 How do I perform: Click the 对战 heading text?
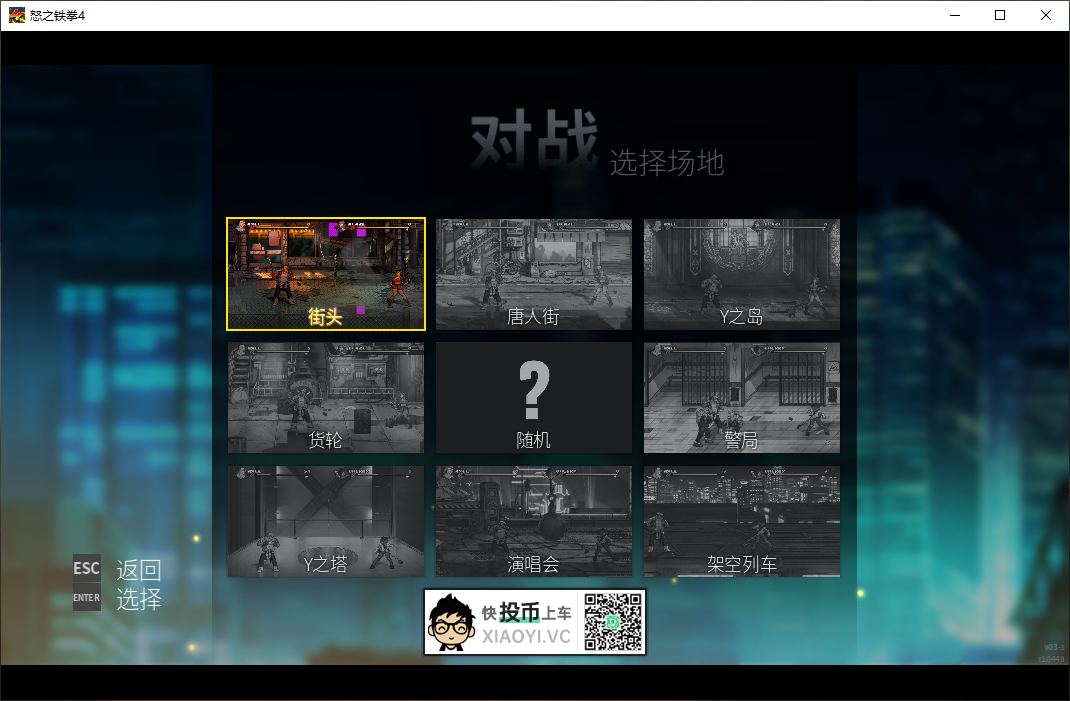click(534, 140)
